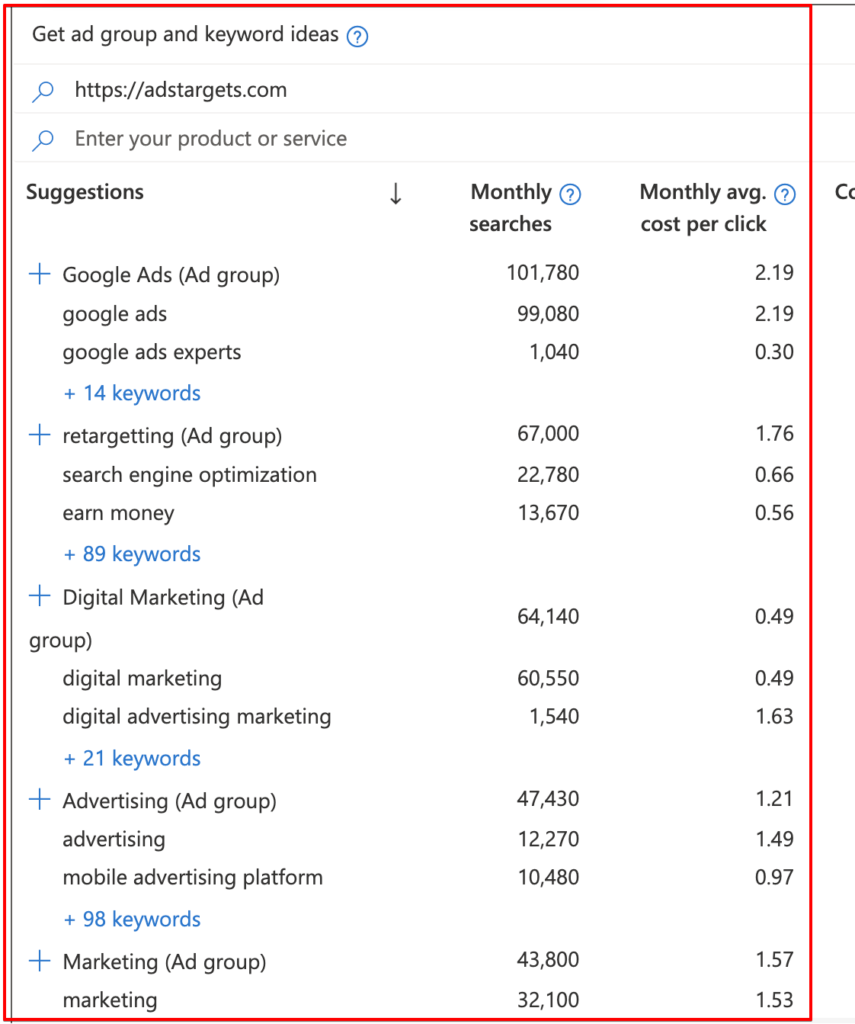Add the Advertising ad group

click(39, 800)
